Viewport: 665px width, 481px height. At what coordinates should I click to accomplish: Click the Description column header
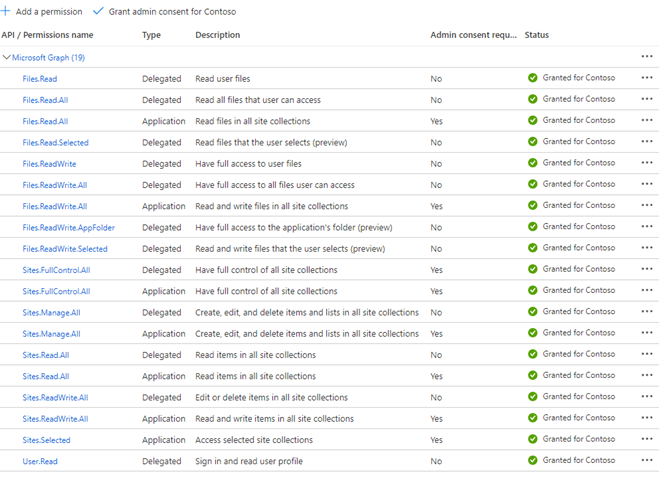(x=218, y=35)
